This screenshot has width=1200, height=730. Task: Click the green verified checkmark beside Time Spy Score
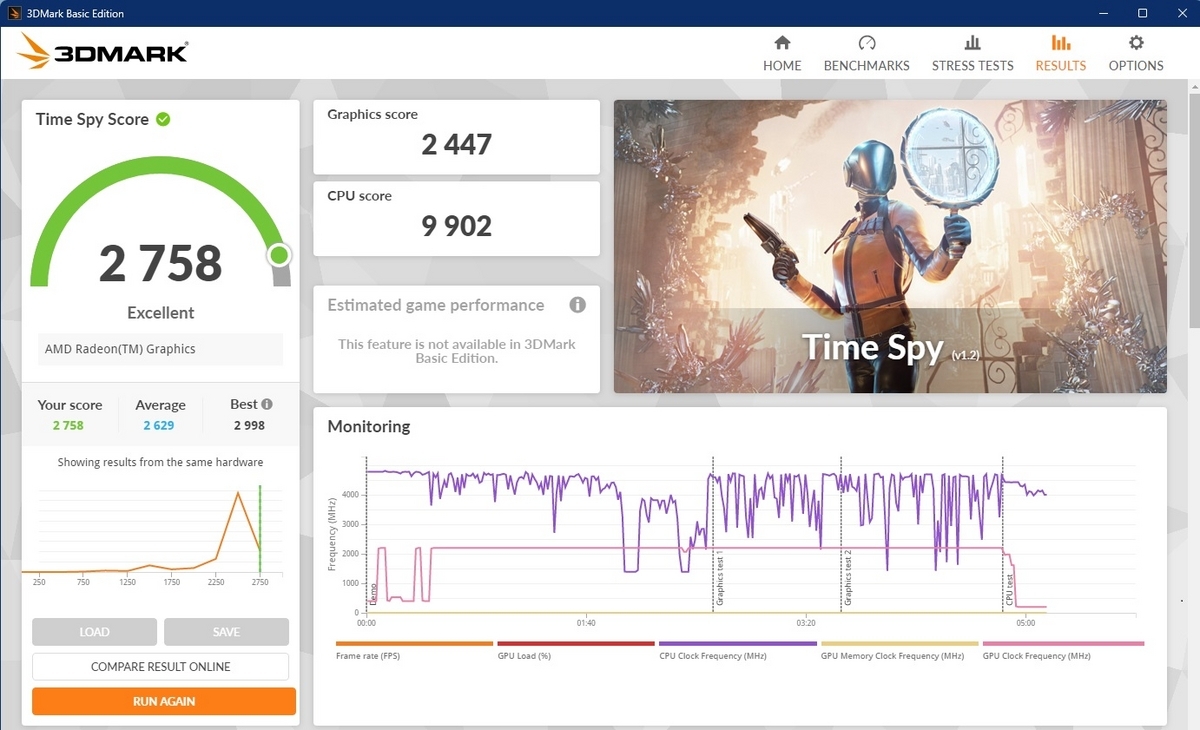[163, 119]
